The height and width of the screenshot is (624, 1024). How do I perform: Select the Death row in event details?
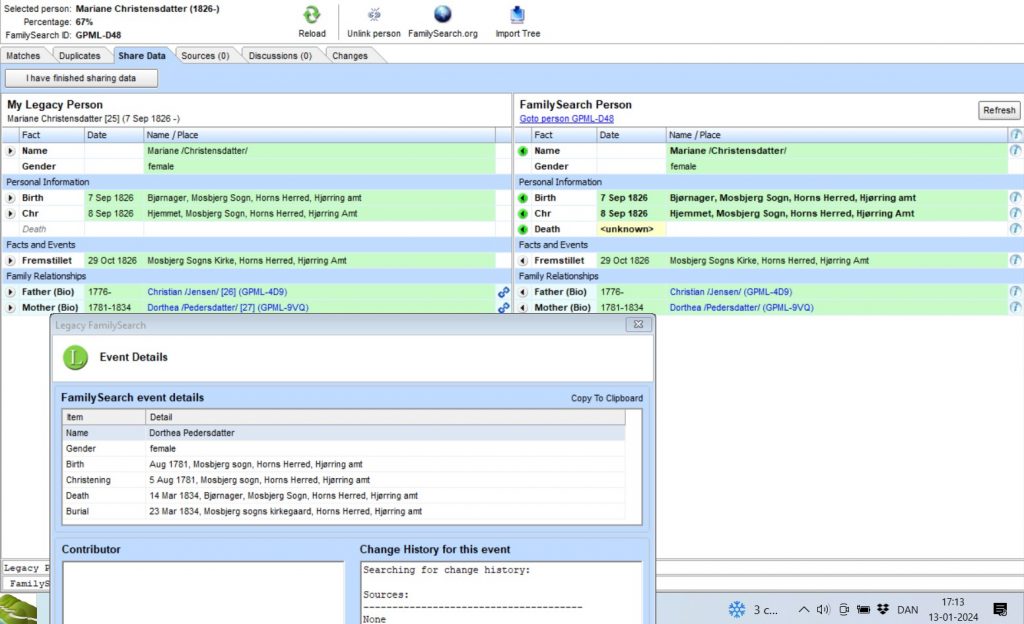(x=344, y=495)
